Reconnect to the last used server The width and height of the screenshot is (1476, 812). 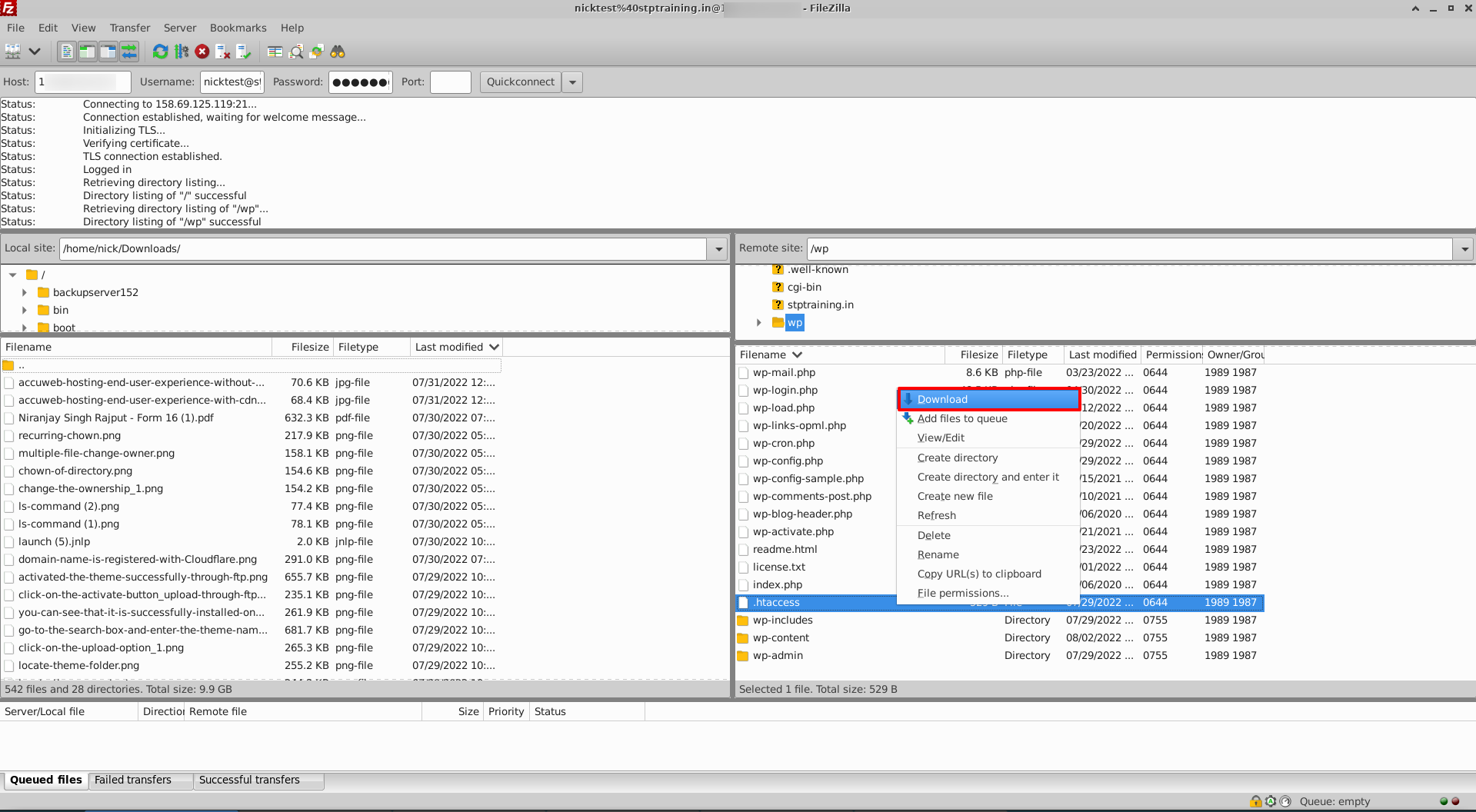click(x=244, y=52)
